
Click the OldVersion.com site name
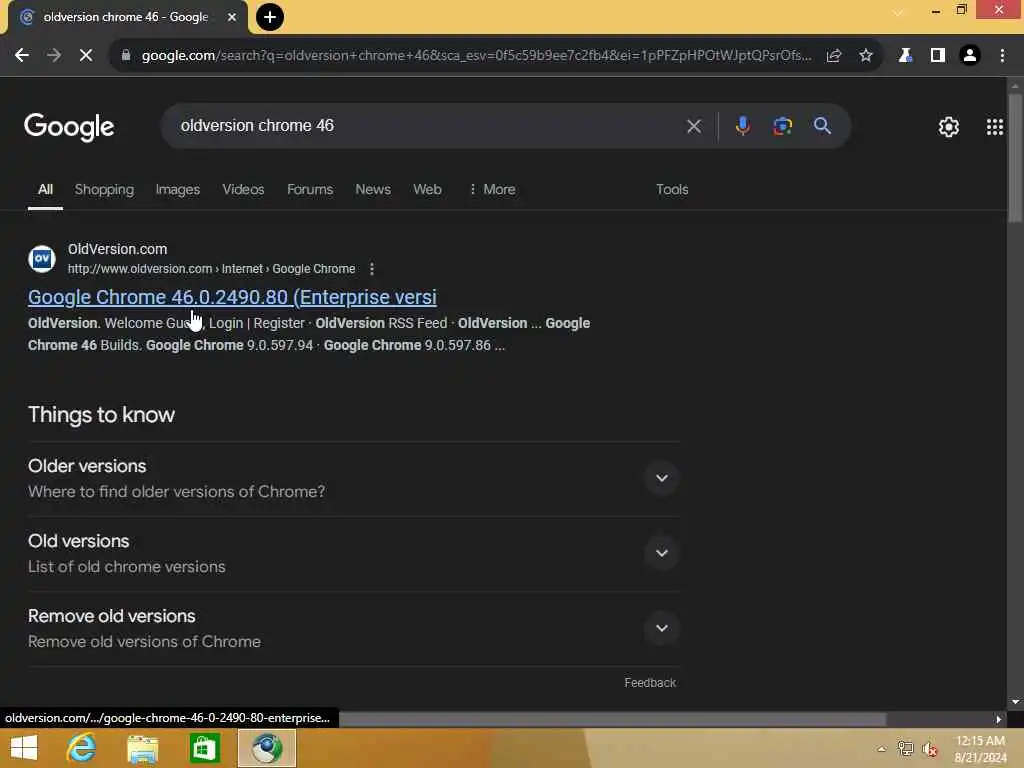(x=118, y=249)
